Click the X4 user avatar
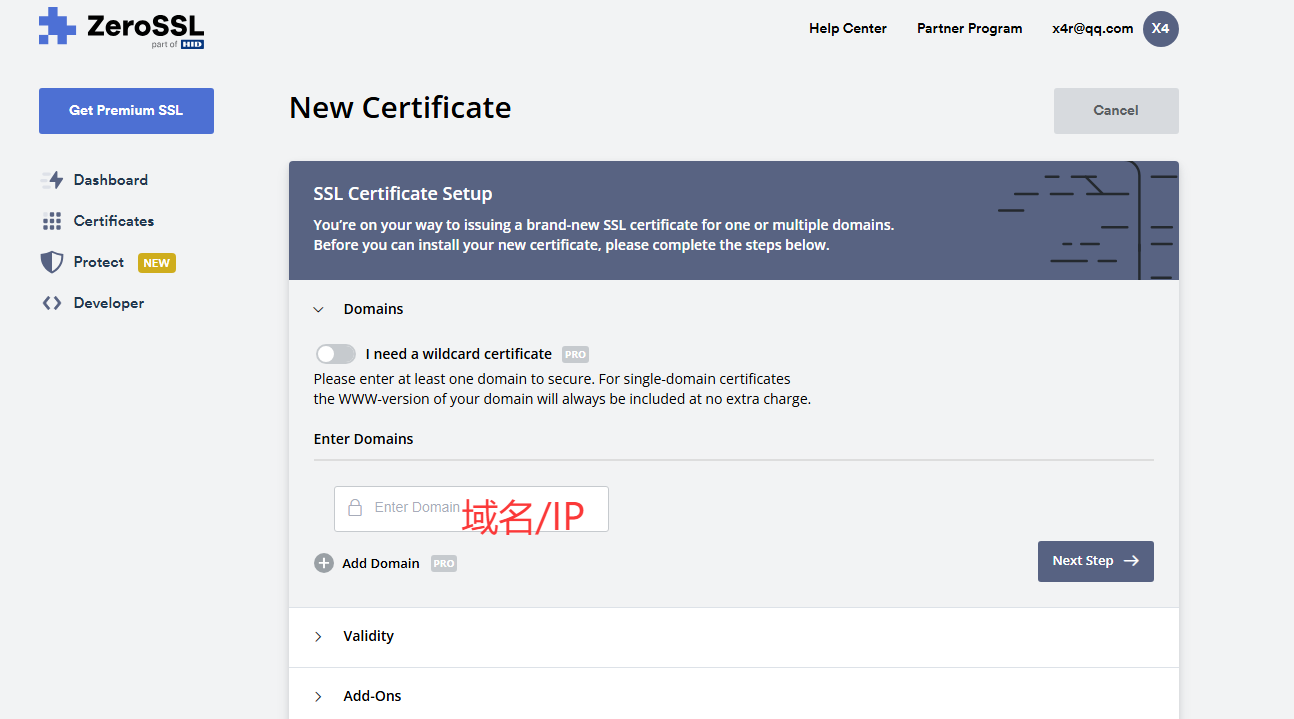 pyautogui.click(x=1160, y=28)
